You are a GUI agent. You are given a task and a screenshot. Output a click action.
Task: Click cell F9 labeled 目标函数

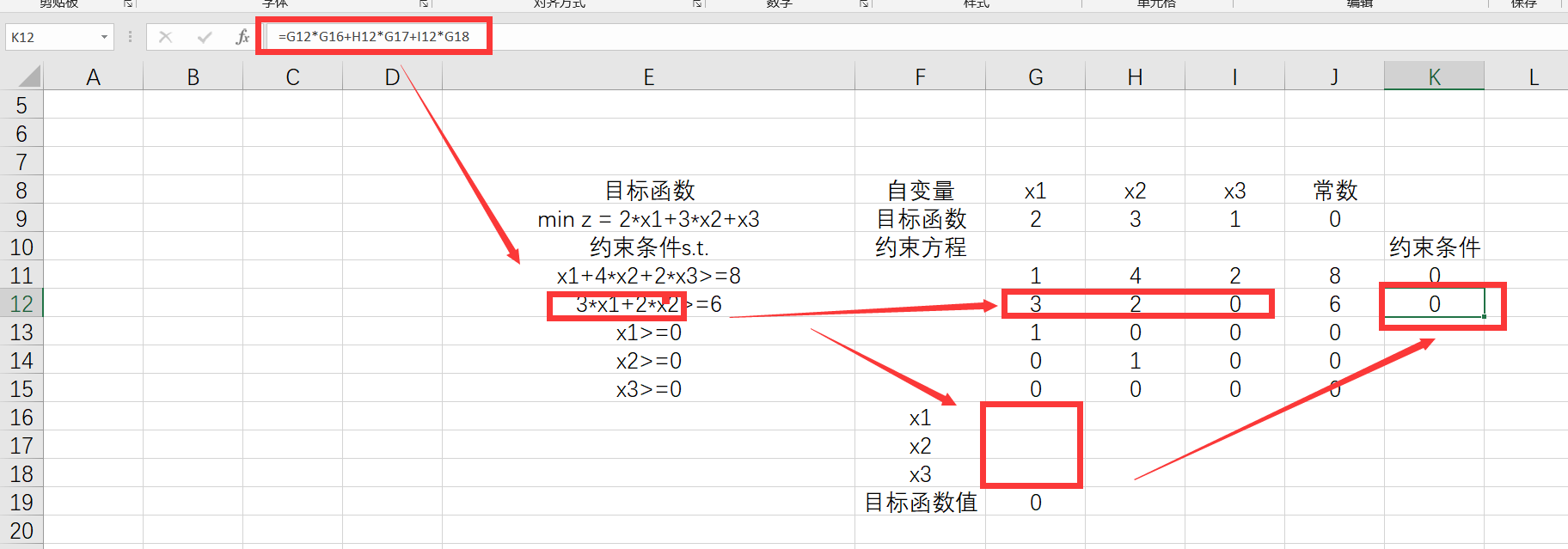(x=921, y=219)
